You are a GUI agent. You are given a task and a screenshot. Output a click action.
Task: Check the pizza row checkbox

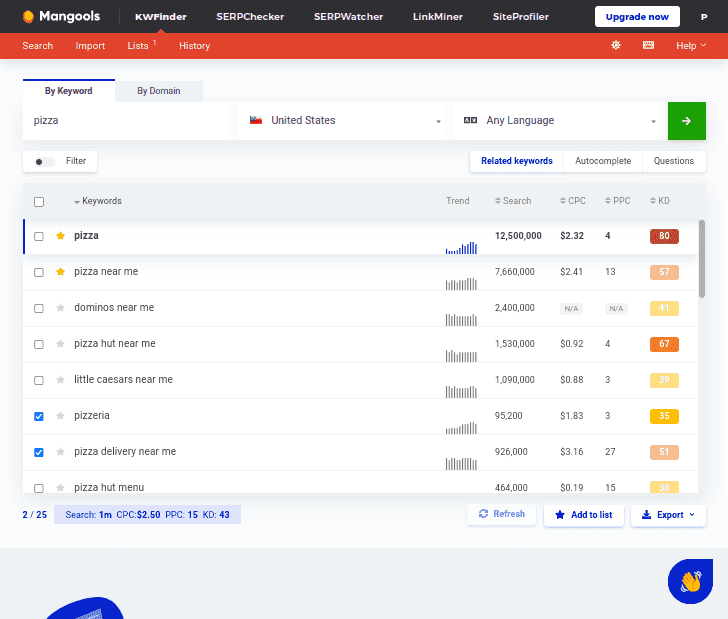[x=39, y=236]
